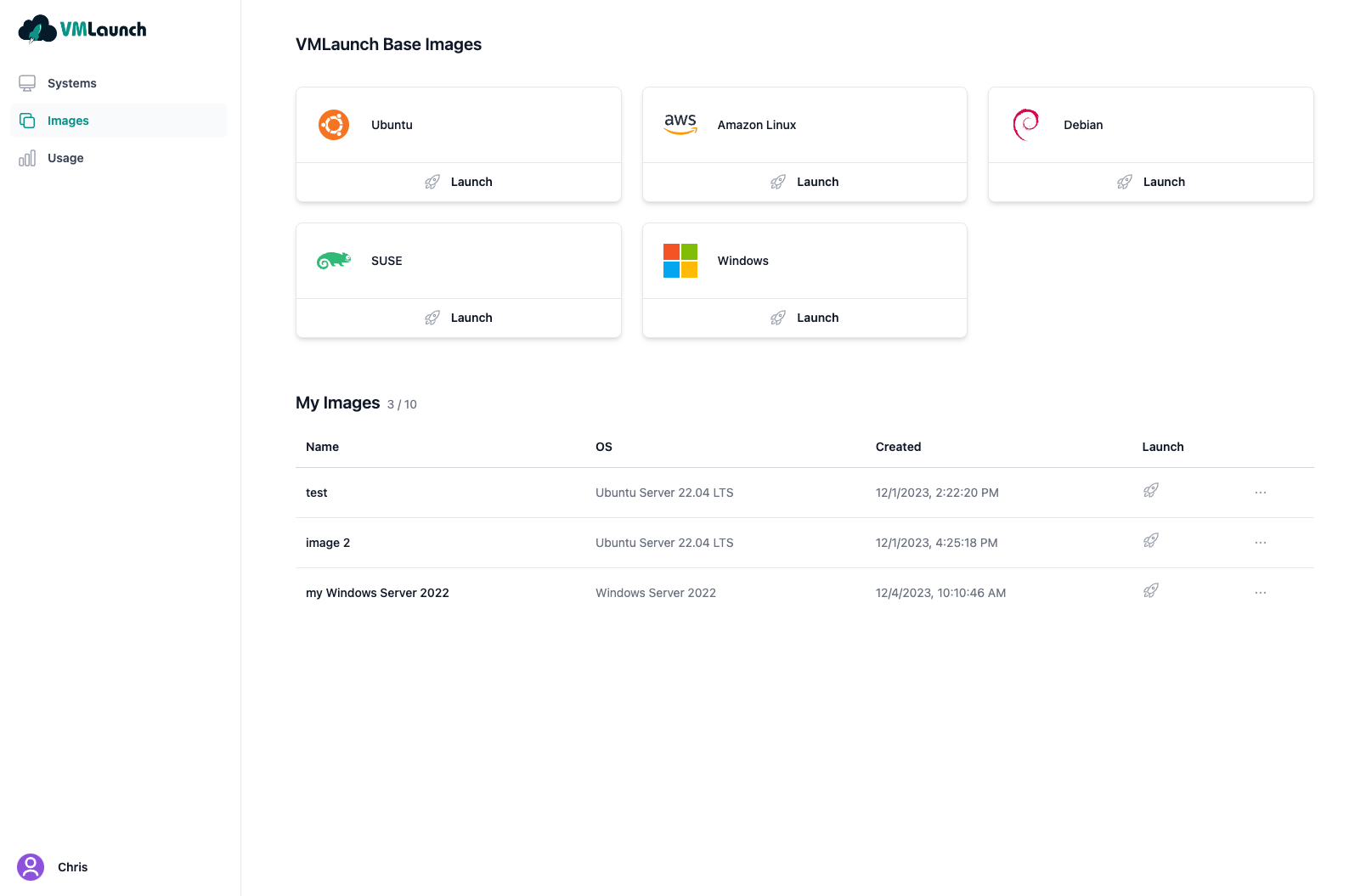Click the Windows Server 2022 OS cell

click(656, 593)
